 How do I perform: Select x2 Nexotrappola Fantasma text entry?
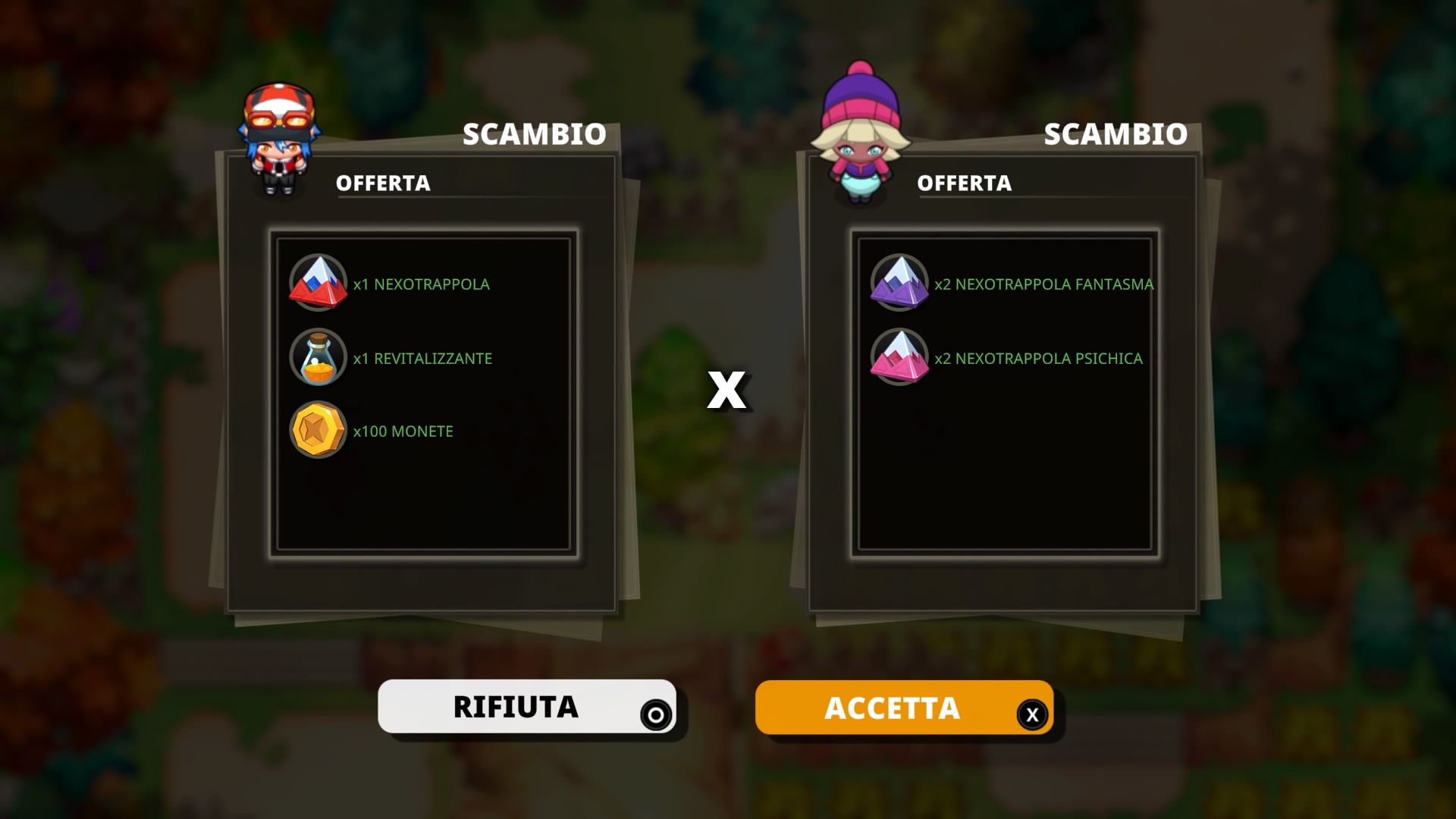click(1044, 284)
